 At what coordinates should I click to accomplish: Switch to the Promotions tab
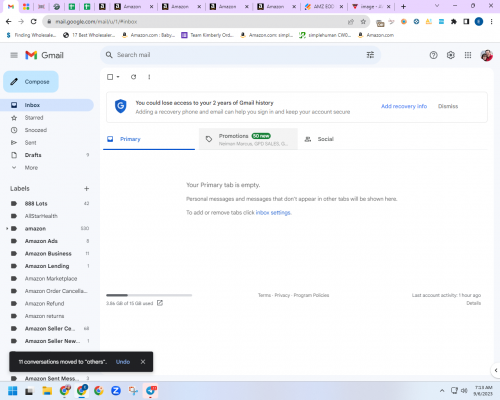(x=248, y=139)
